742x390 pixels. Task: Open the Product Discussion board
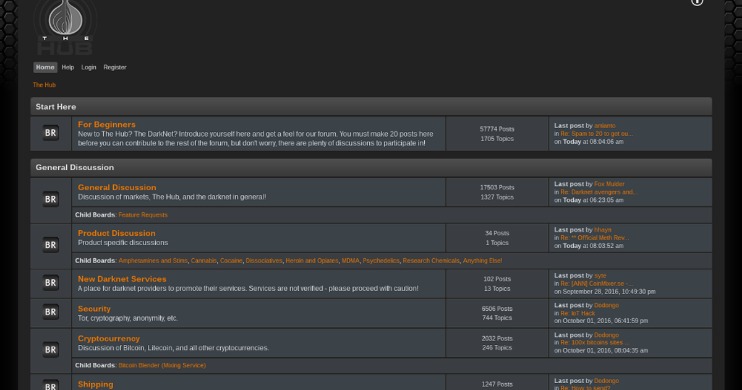click(x=116, y=233)
